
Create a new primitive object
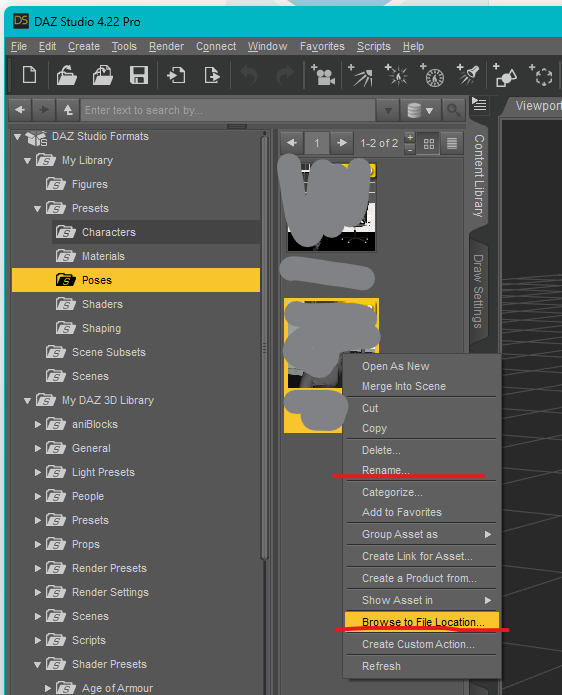(505, 74)
